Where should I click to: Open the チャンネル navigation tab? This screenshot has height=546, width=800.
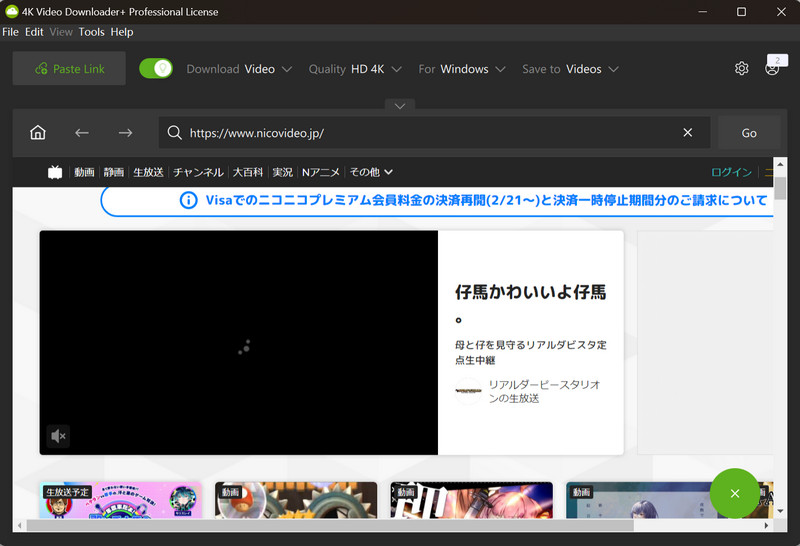[198, 172]
